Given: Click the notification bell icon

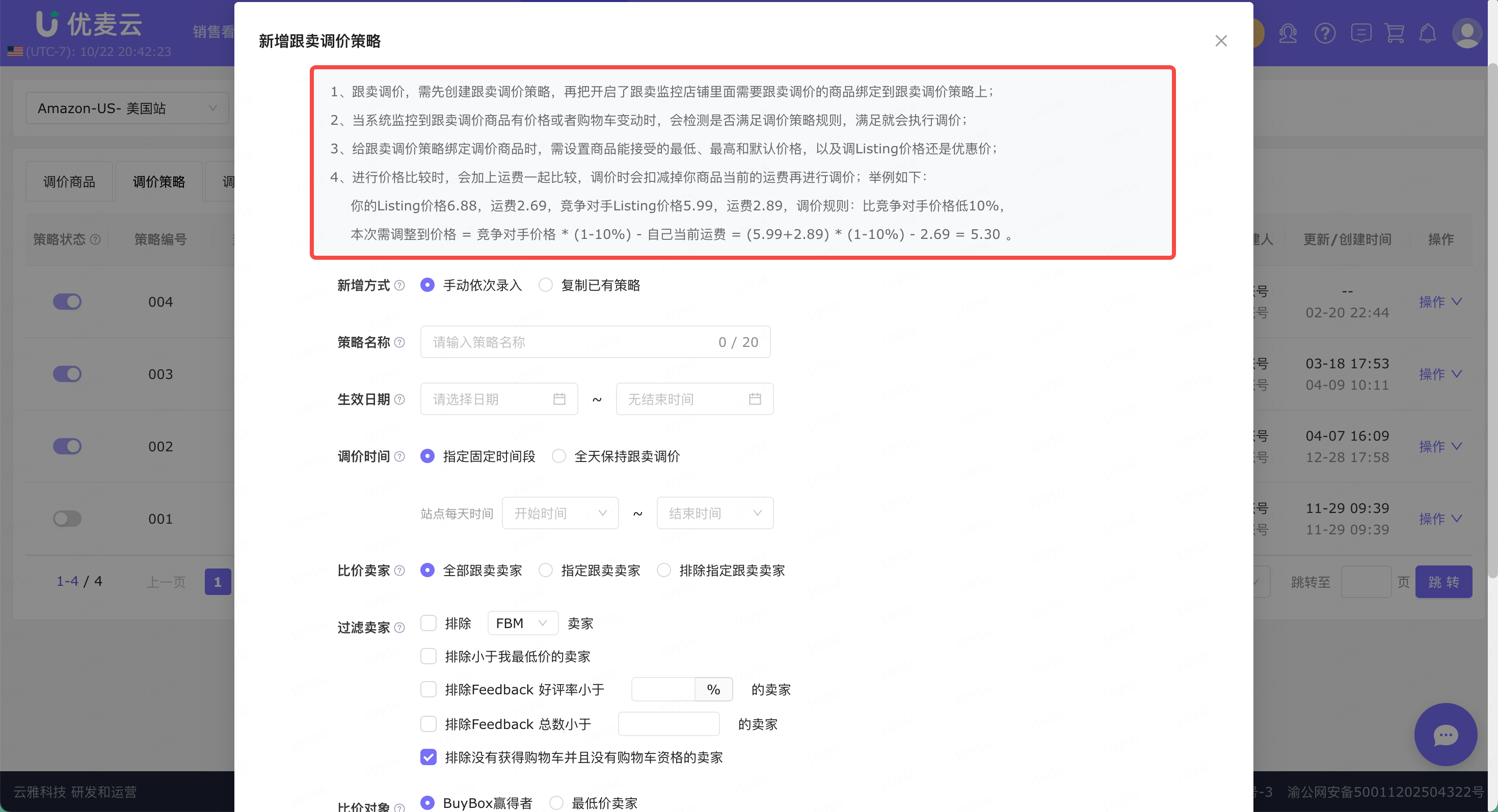Looking at the screenshot, I should 1428,33.
